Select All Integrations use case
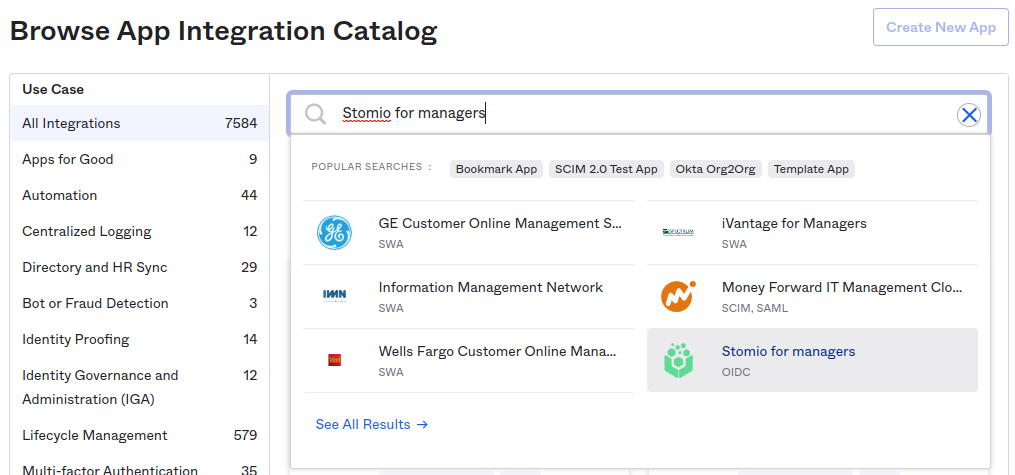Image resolution: width=1015 pixels, height=475 pixels. 140,123
